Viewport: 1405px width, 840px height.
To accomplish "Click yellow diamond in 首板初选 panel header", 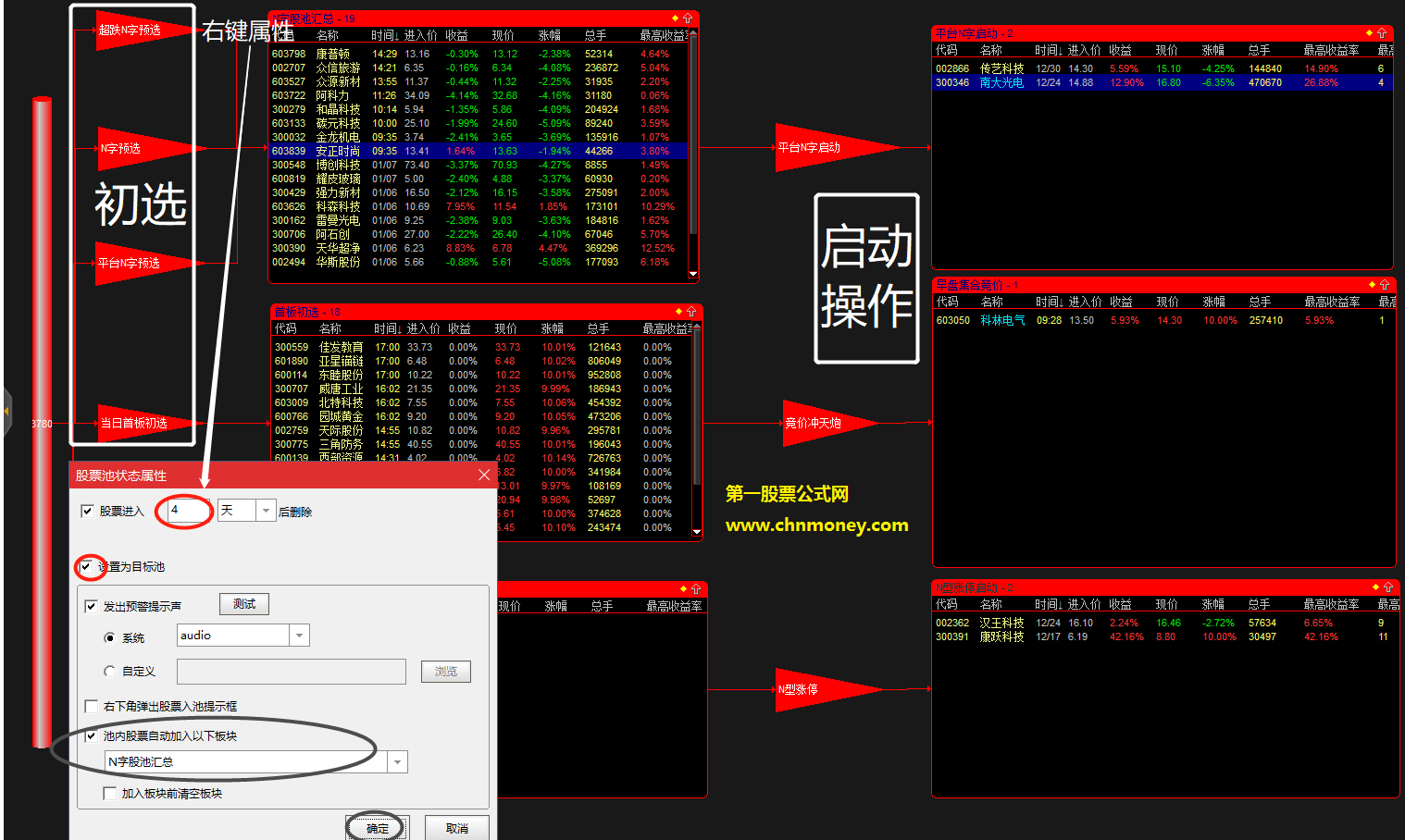I will (678, 311).
